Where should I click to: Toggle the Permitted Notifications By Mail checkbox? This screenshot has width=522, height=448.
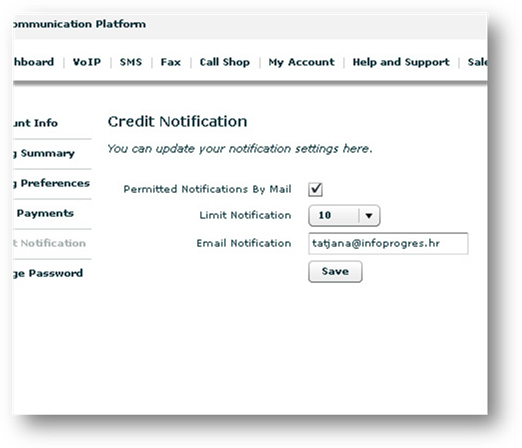point(315,189)
